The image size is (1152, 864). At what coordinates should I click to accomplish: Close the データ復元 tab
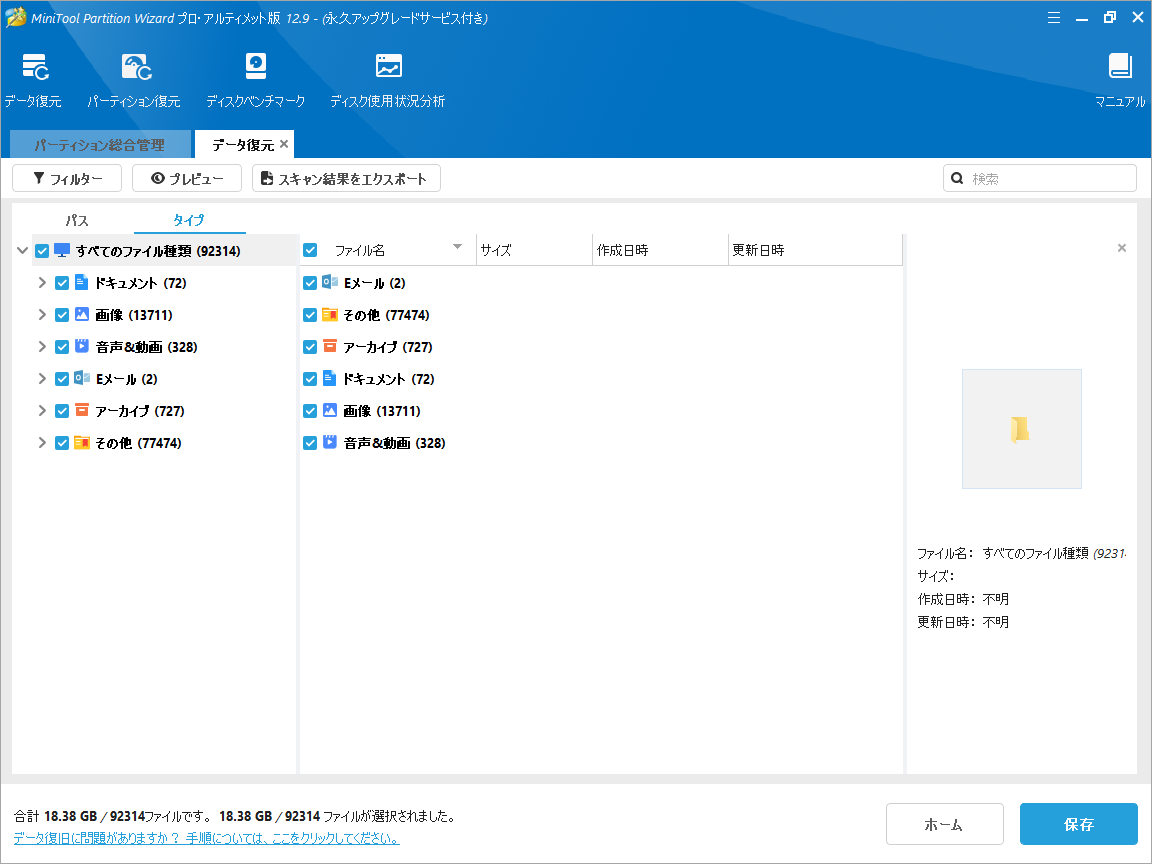(284, 145)
